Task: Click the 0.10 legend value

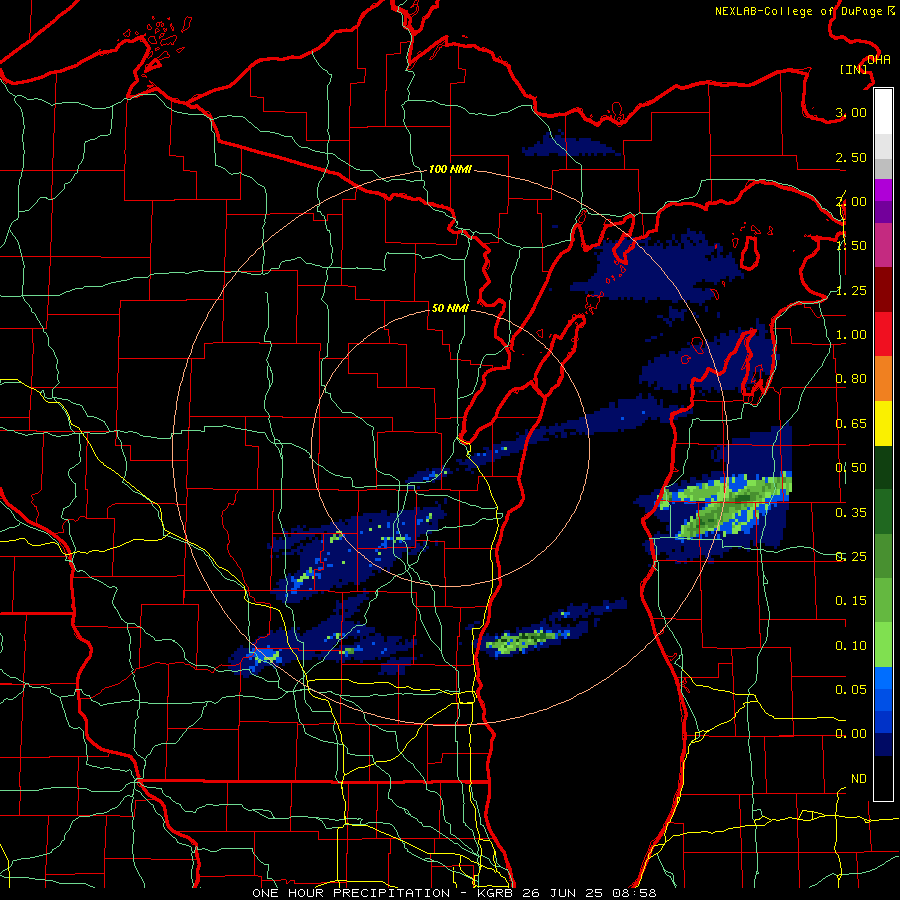Action: coord(851,646)
